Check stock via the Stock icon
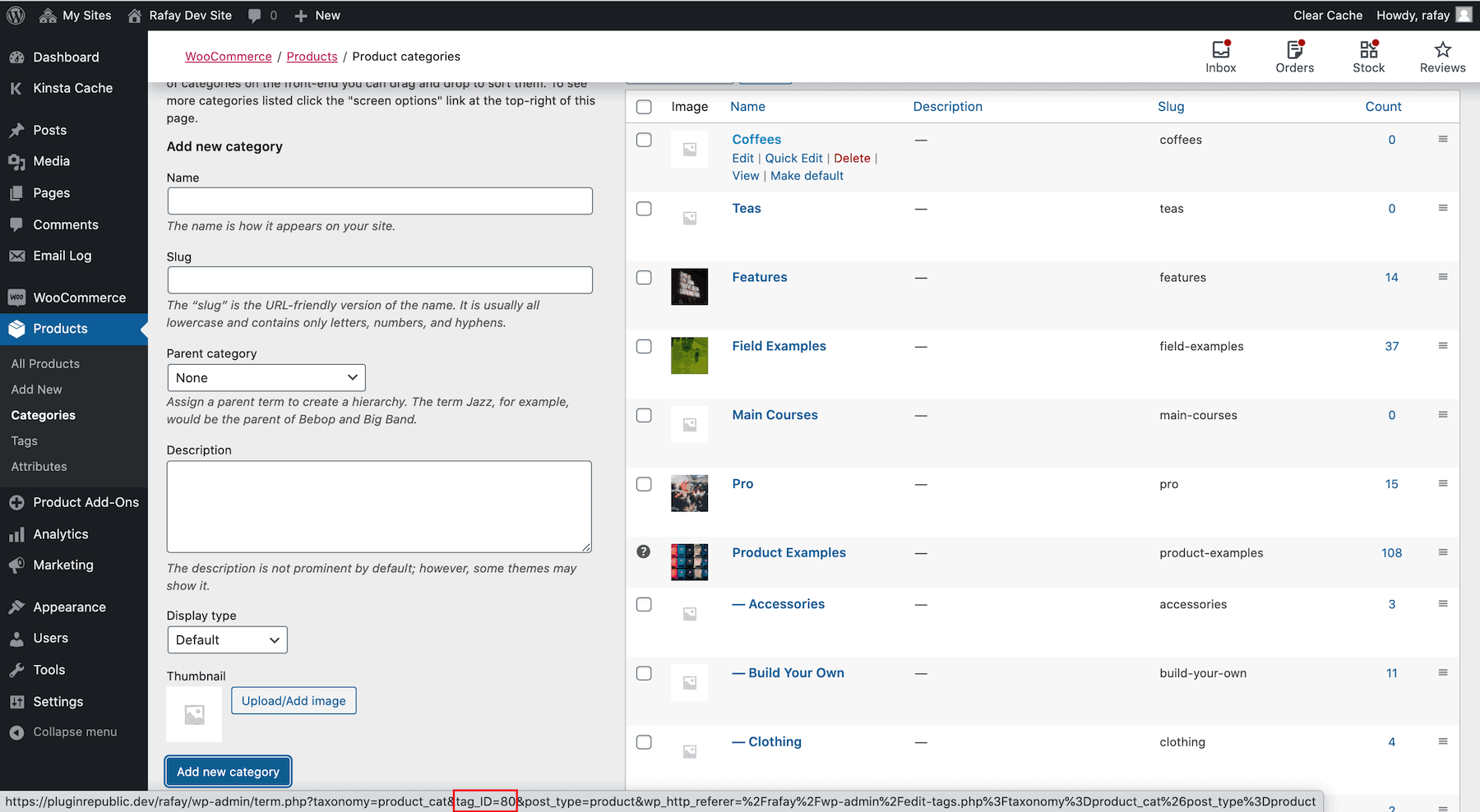The width and height of the screenshot is (1480, 812). click(1367, 56)
